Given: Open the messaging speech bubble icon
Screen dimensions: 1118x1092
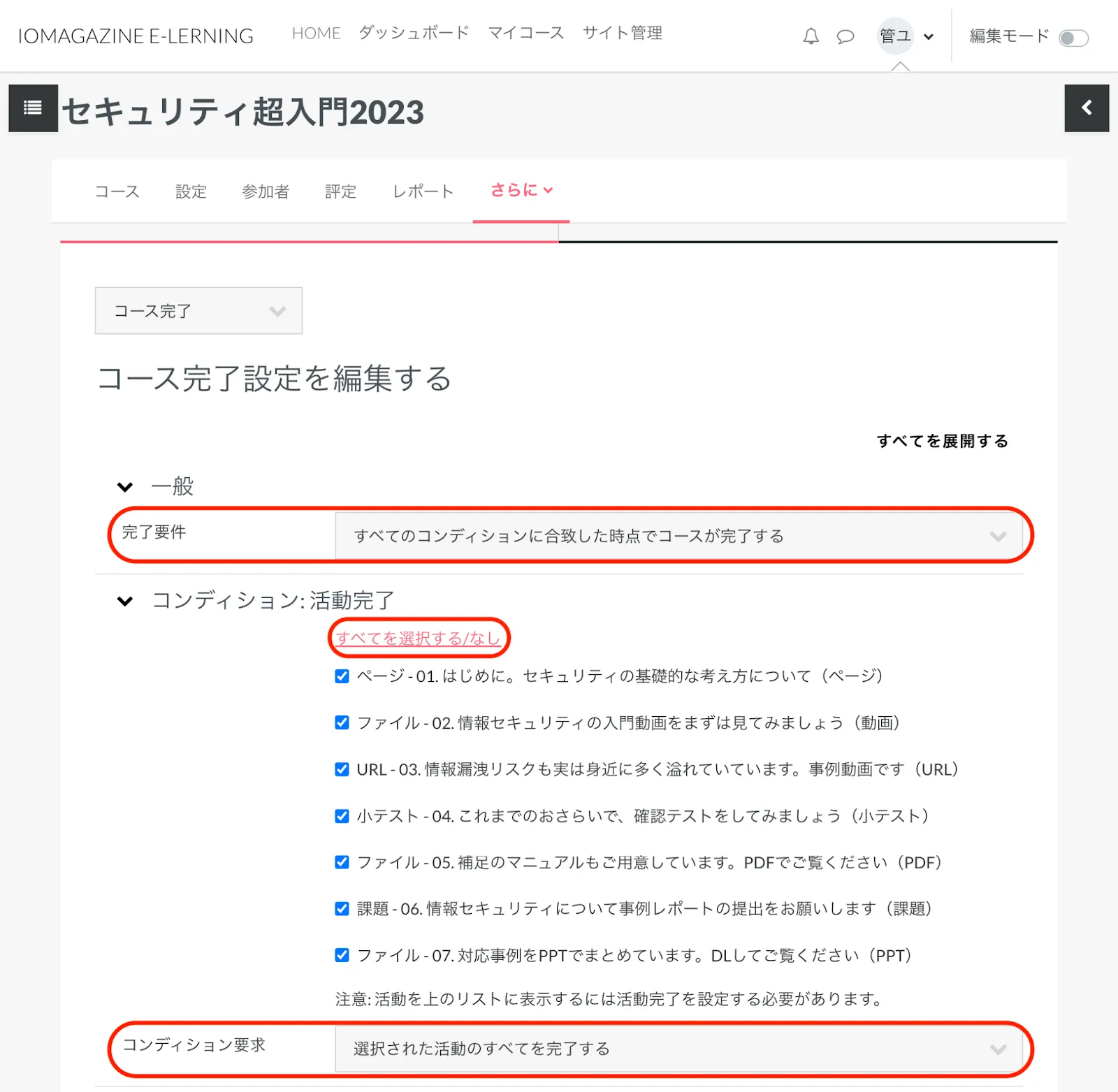Looking at the screenshot, I should click(x=845, y=36).
